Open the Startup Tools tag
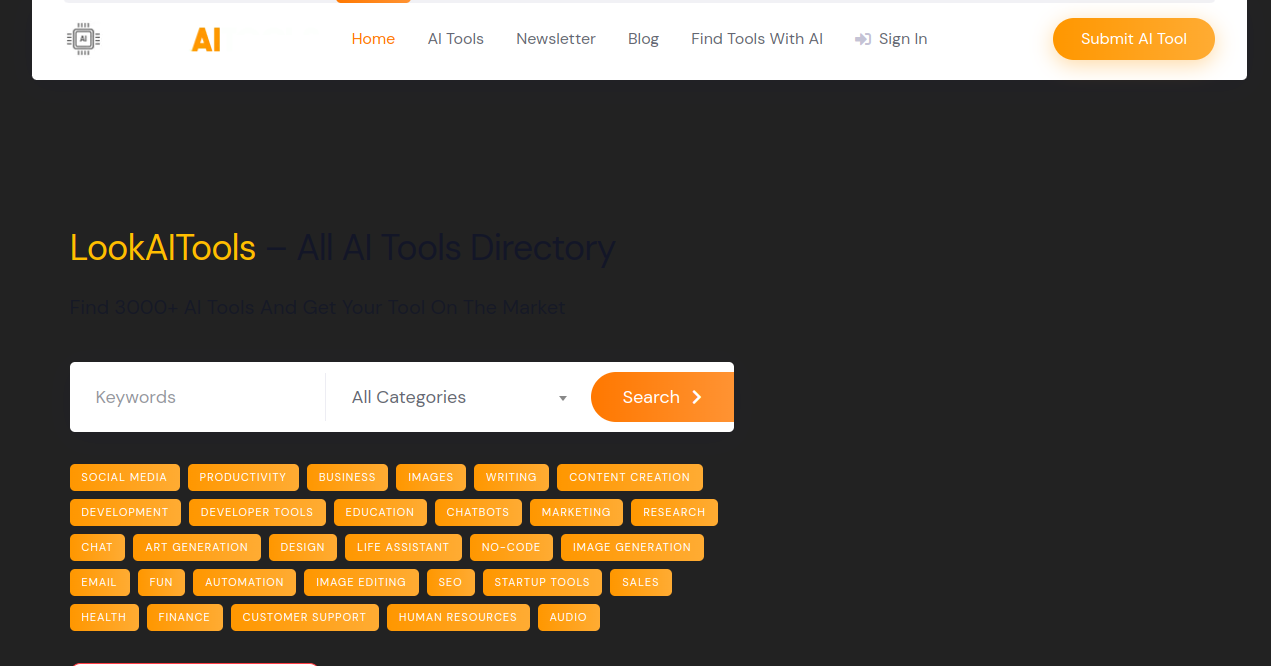Viewport: 1271px width, 666px height. pyautogui.click(x=542, y=582)
